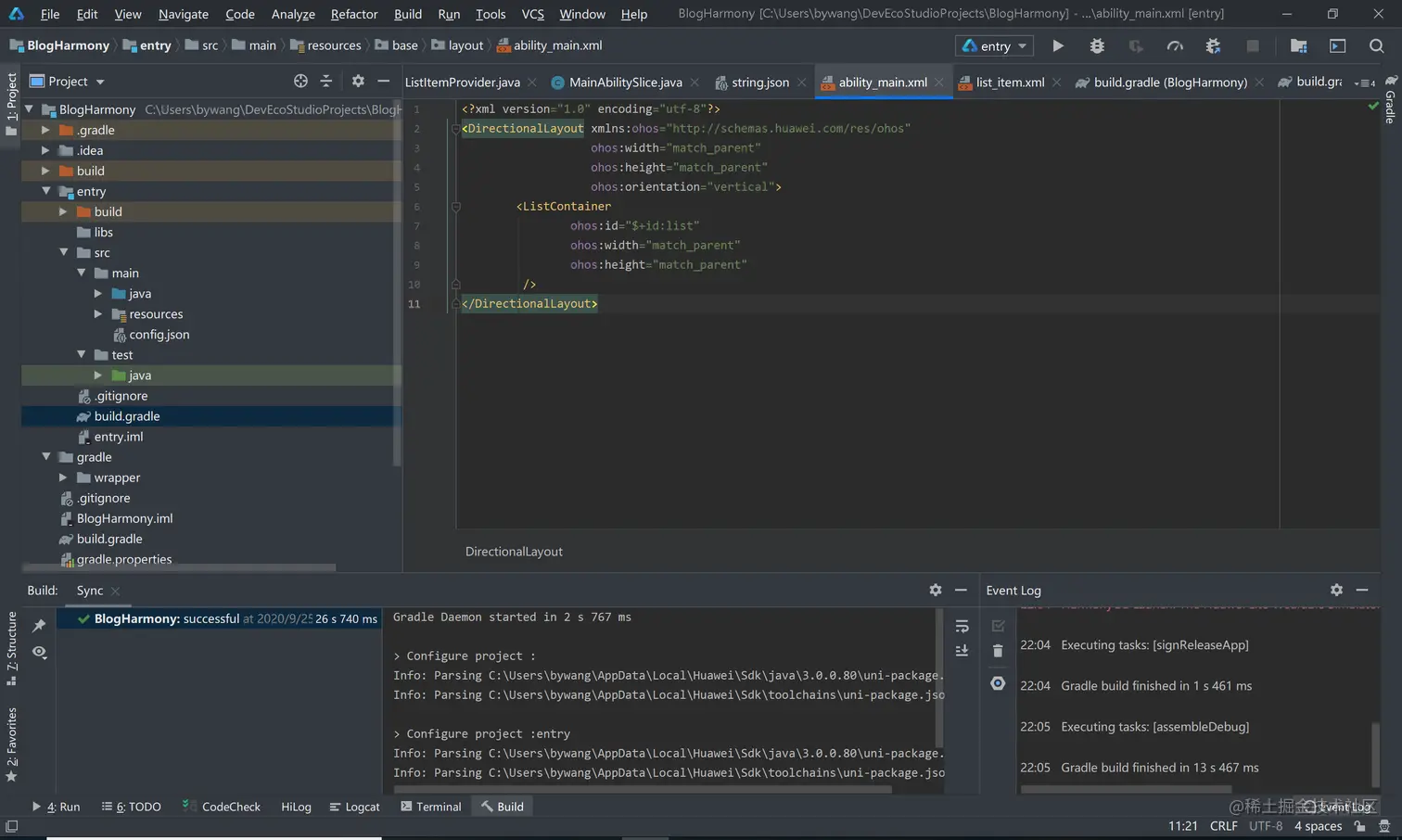The image size is (1402, 840).
Task: Collapse the gradle folder node
Action: pos(46,457)
